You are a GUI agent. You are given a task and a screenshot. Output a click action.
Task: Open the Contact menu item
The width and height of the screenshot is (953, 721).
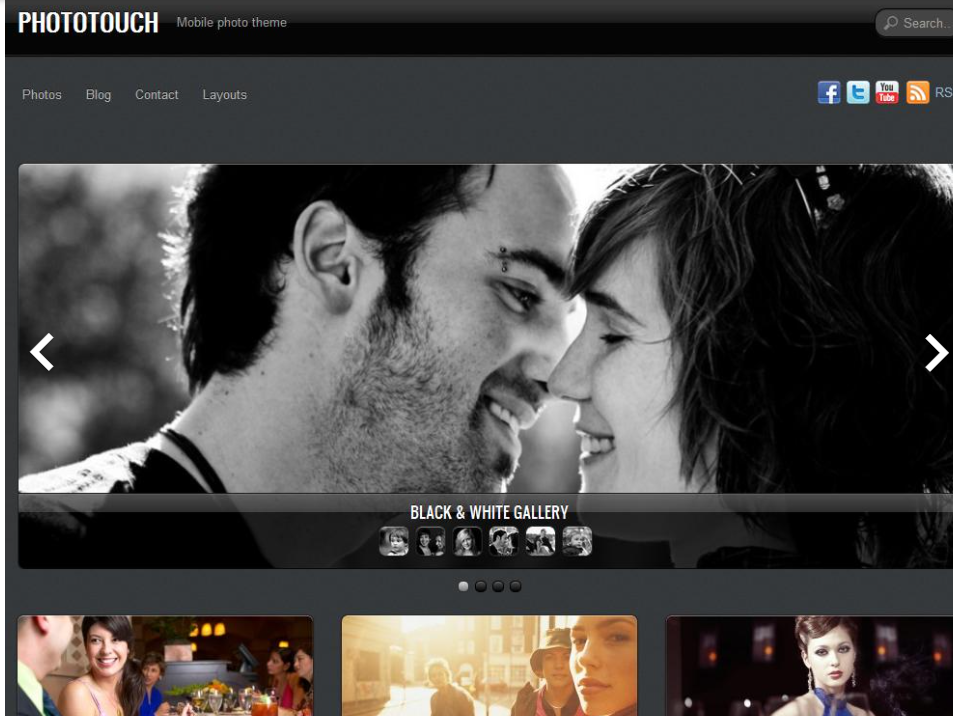pyautogui.click(x=157, y=95)
